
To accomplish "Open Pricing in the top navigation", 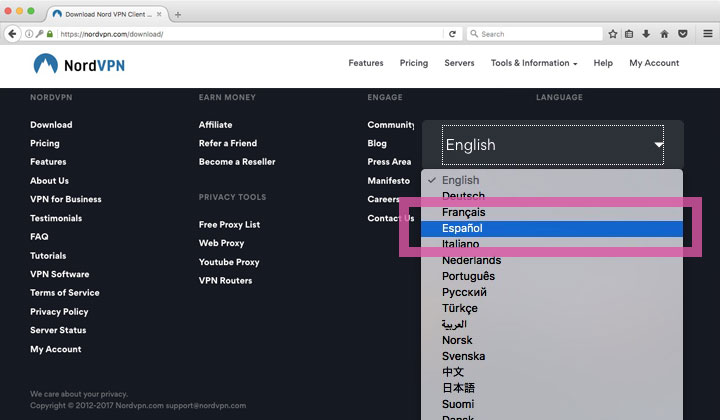I will coord(414,63).
